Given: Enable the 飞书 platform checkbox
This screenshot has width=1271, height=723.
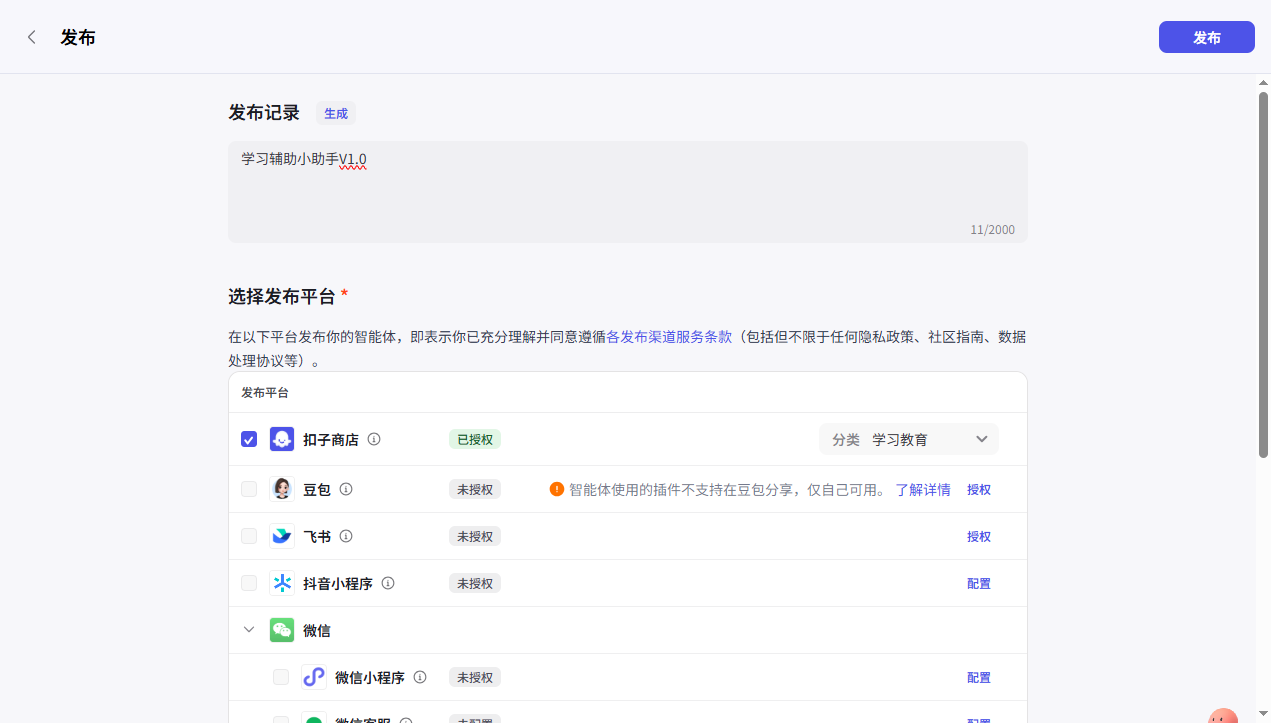Looking at the screenshot, I should pos(248,536).
